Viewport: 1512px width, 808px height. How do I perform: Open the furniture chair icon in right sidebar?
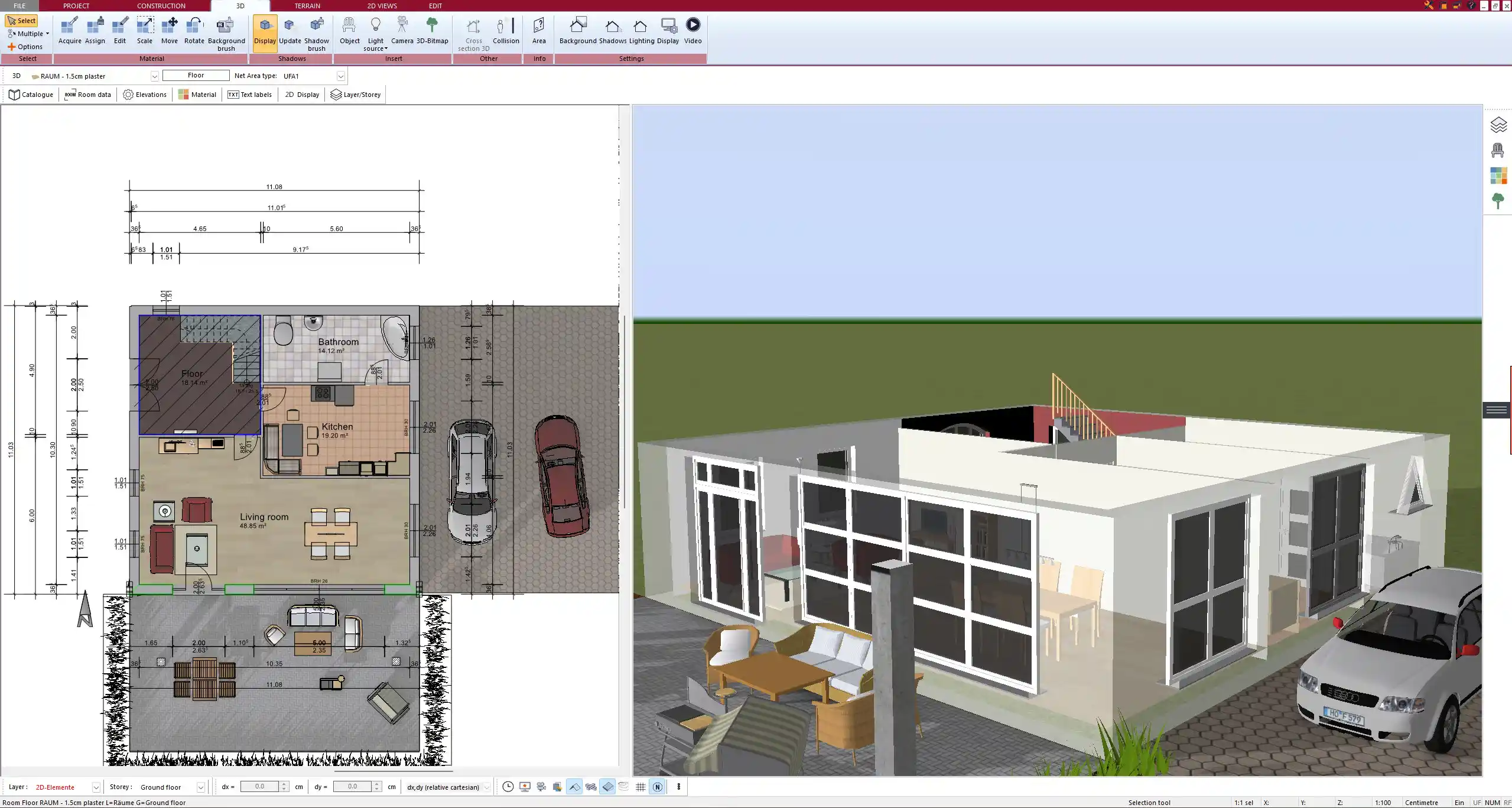1498,150
